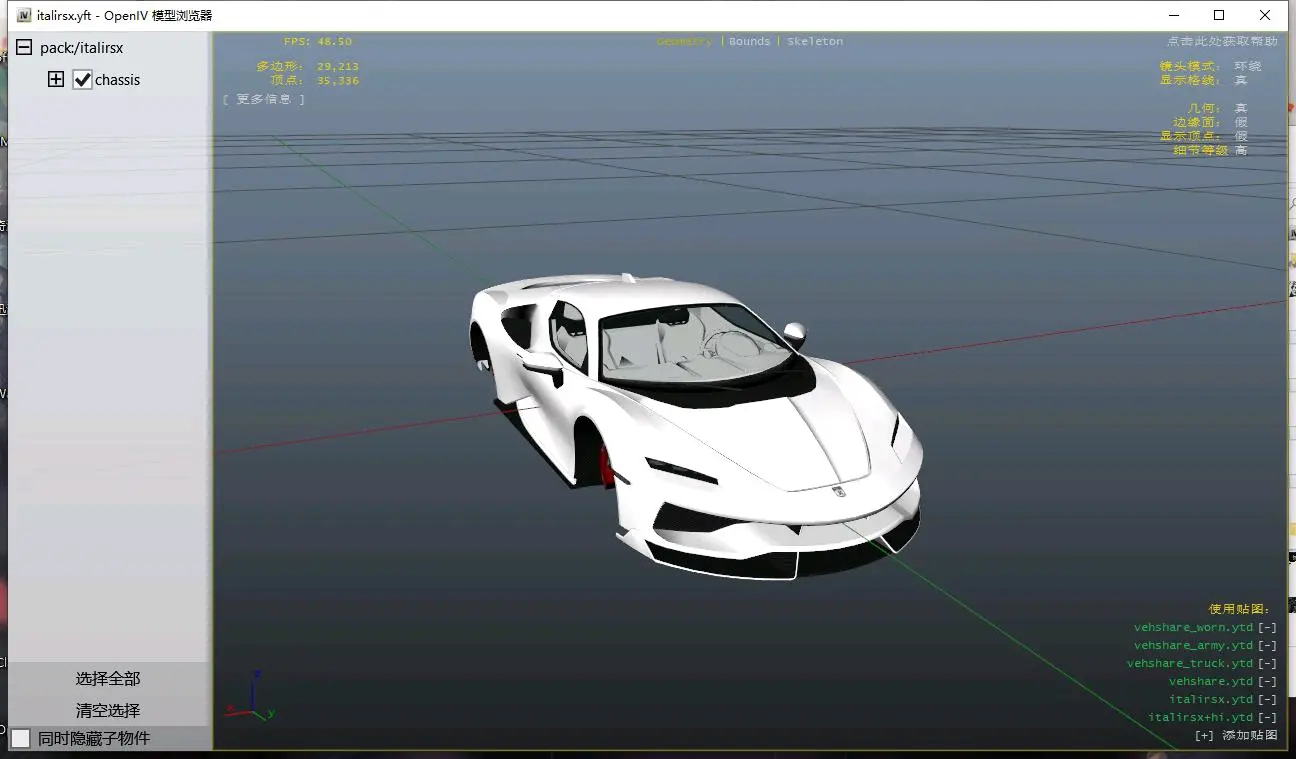Expand the chassis tree node
This screenshot has width=1296, height=759.
tap(56, 80)
